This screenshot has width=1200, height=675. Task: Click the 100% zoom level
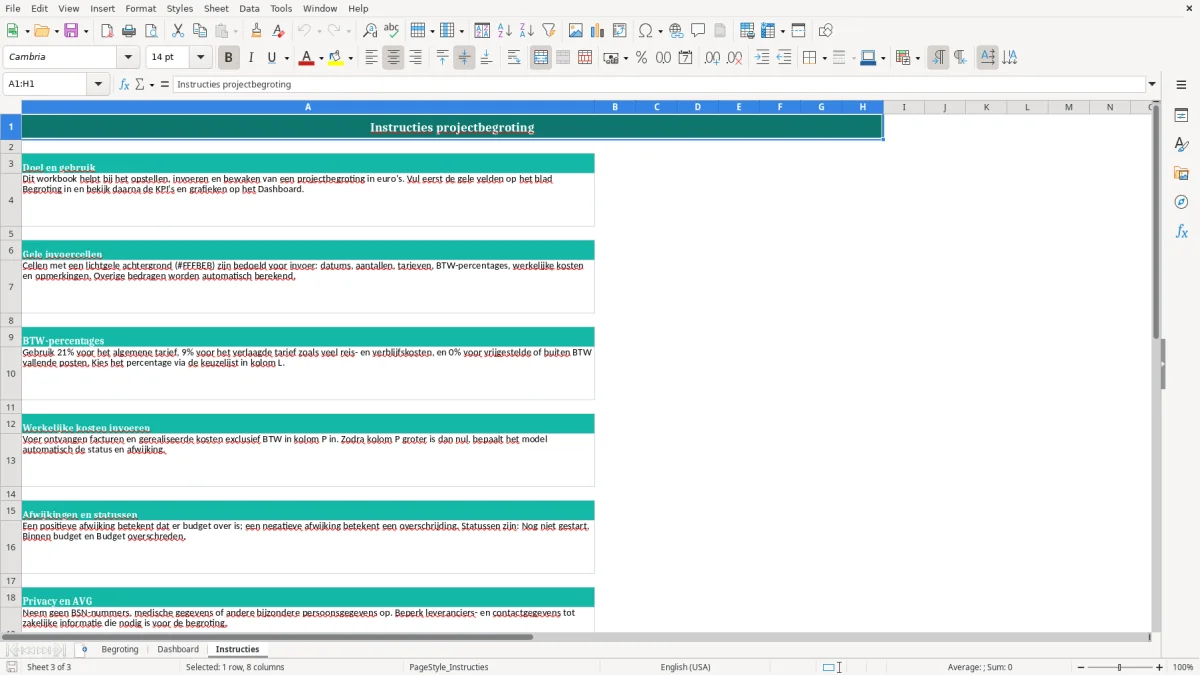[x=1183, y=667]
